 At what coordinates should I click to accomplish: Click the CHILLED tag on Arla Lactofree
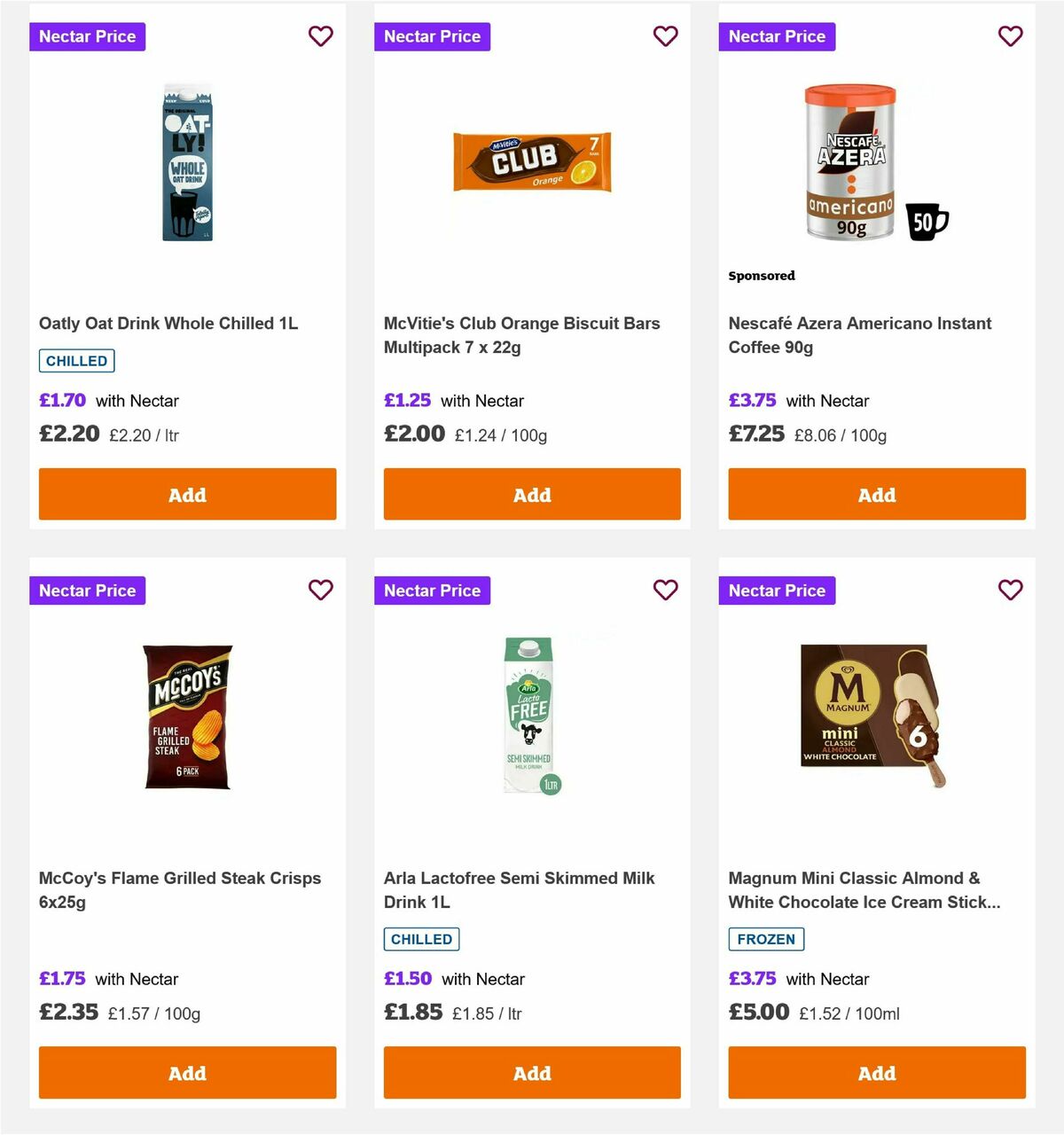tap(421, 939)
